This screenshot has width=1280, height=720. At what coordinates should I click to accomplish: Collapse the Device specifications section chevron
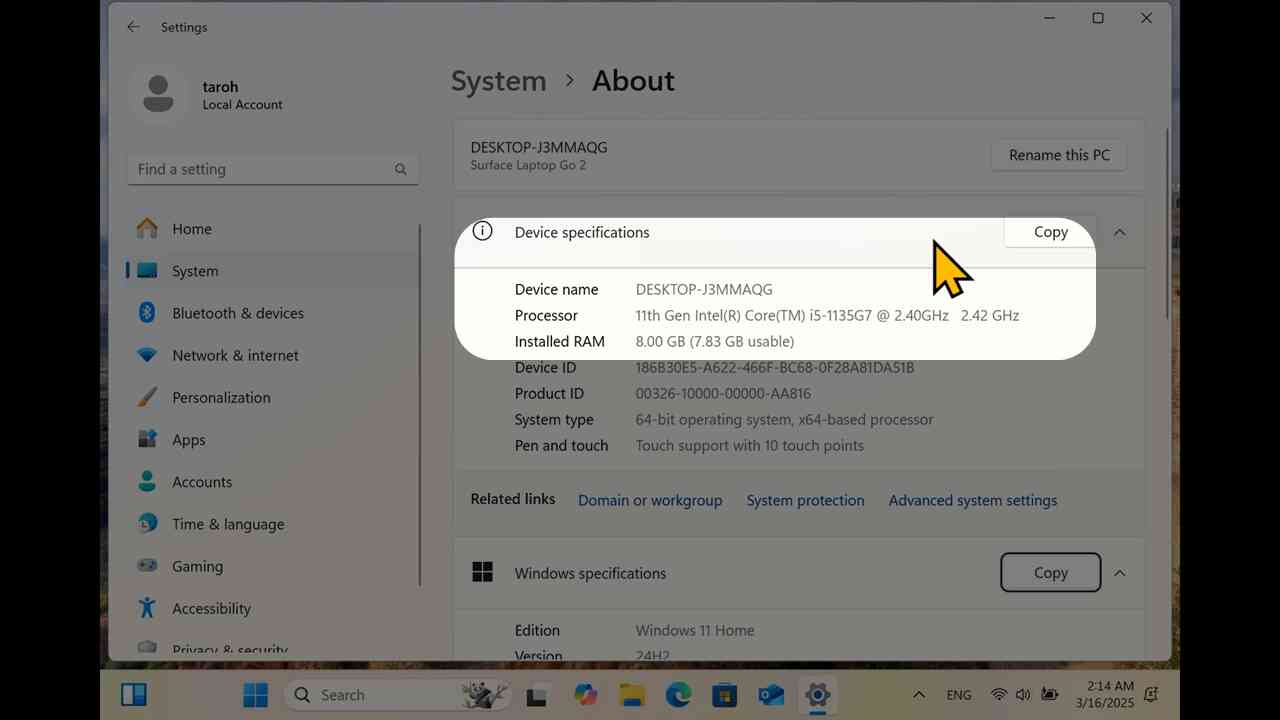tap(1120, 232)
